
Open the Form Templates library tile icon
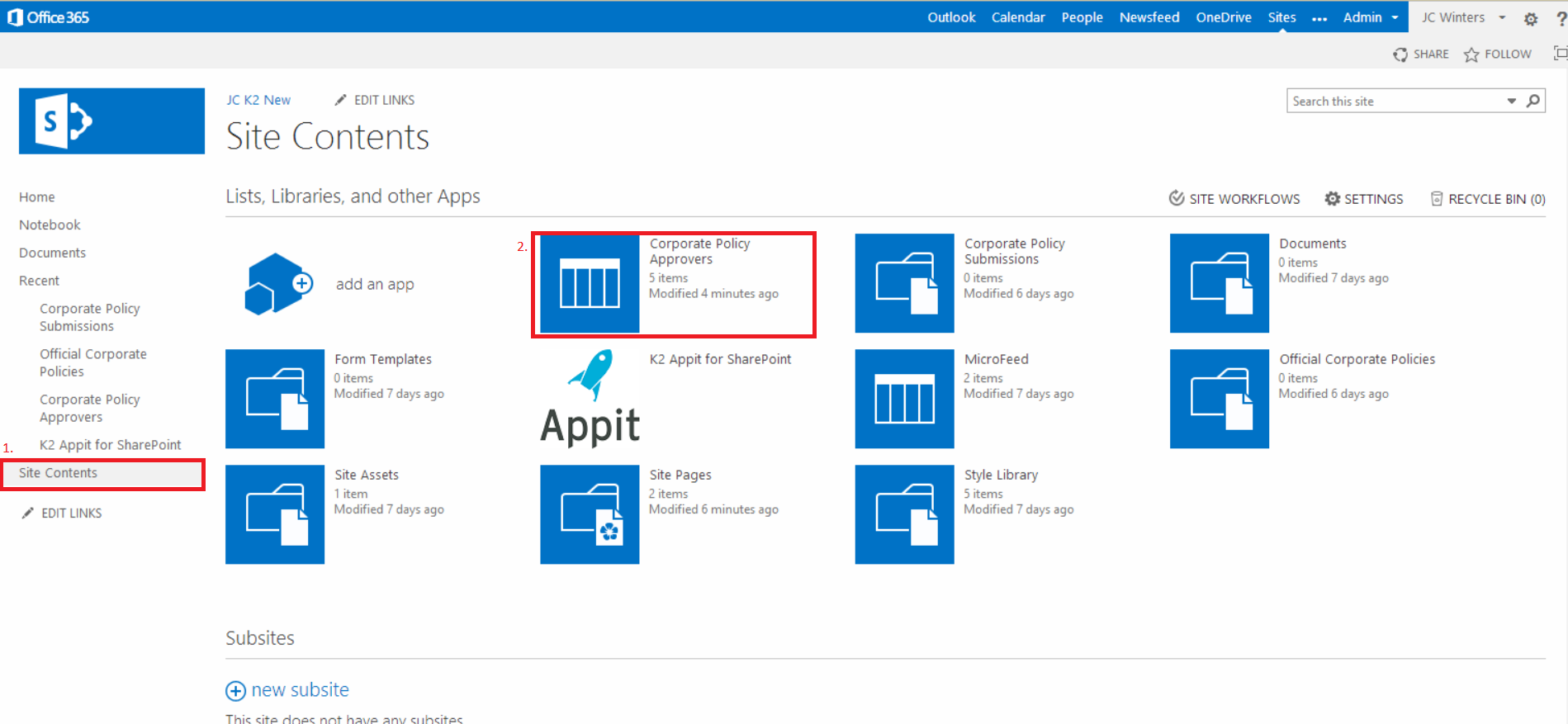click(x=275, y=399)
